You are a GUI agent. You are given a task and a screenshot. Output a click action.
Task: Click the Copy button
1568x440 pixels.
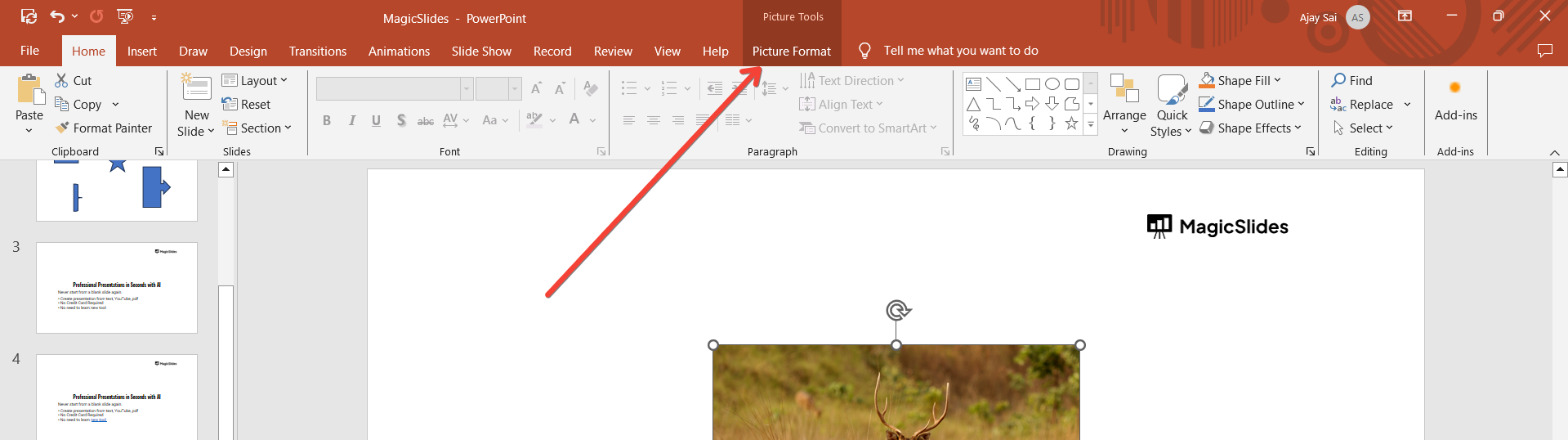point(78,104)
